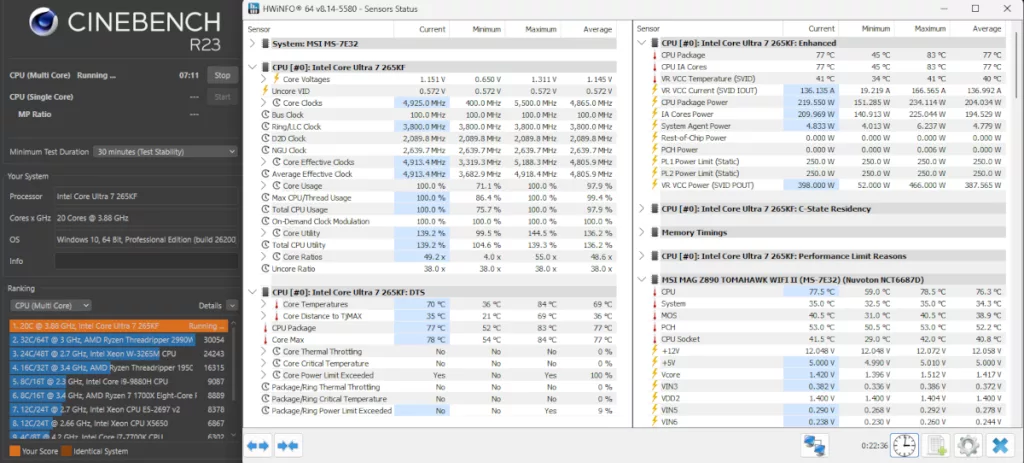Click thermometer icon beside Core Max
1024x463 pixels.
pyautogui.click(x=265, y=340)
